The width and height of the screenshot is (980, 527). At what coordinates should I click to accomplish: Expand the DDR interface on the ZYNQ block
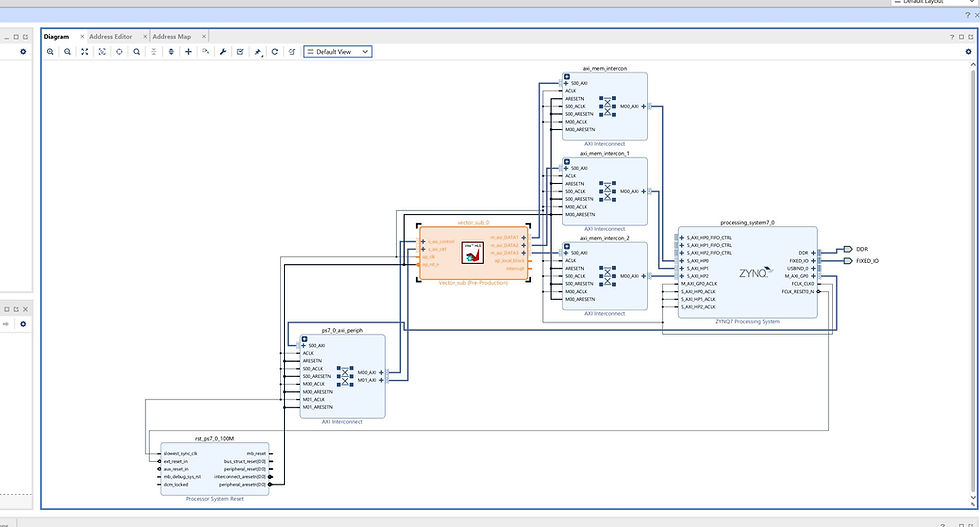[x=813, y=253]
